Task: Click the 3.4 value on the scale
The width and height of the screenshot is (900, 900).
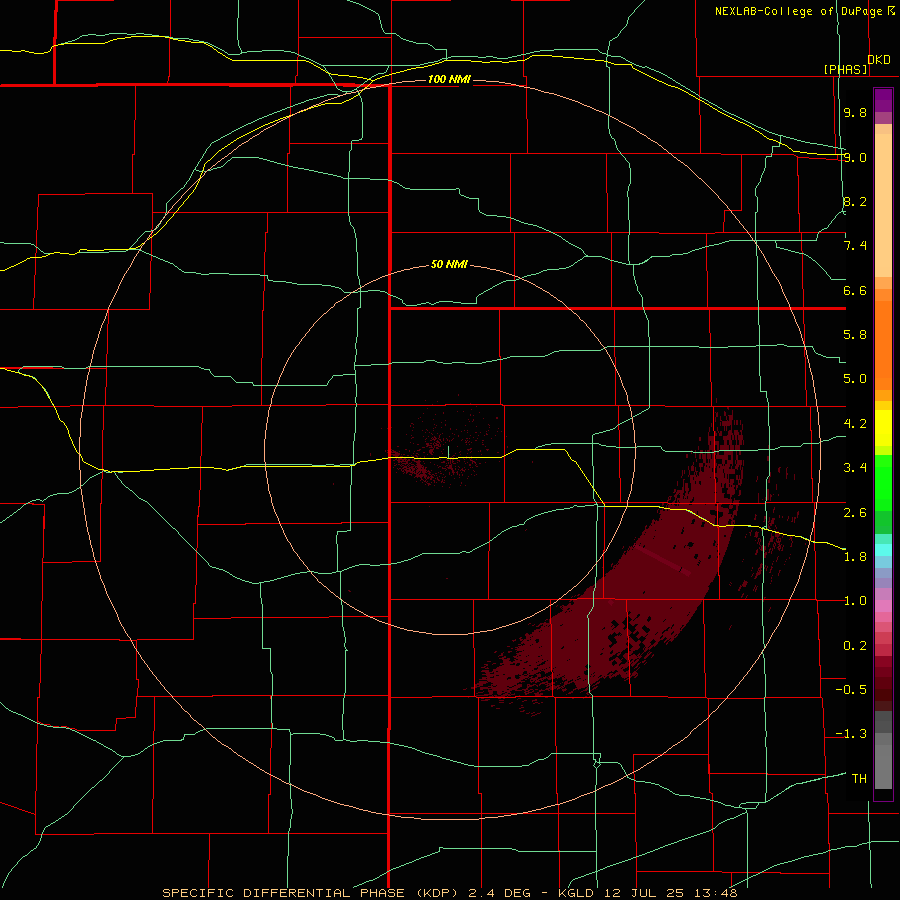Action: (855, 468)
